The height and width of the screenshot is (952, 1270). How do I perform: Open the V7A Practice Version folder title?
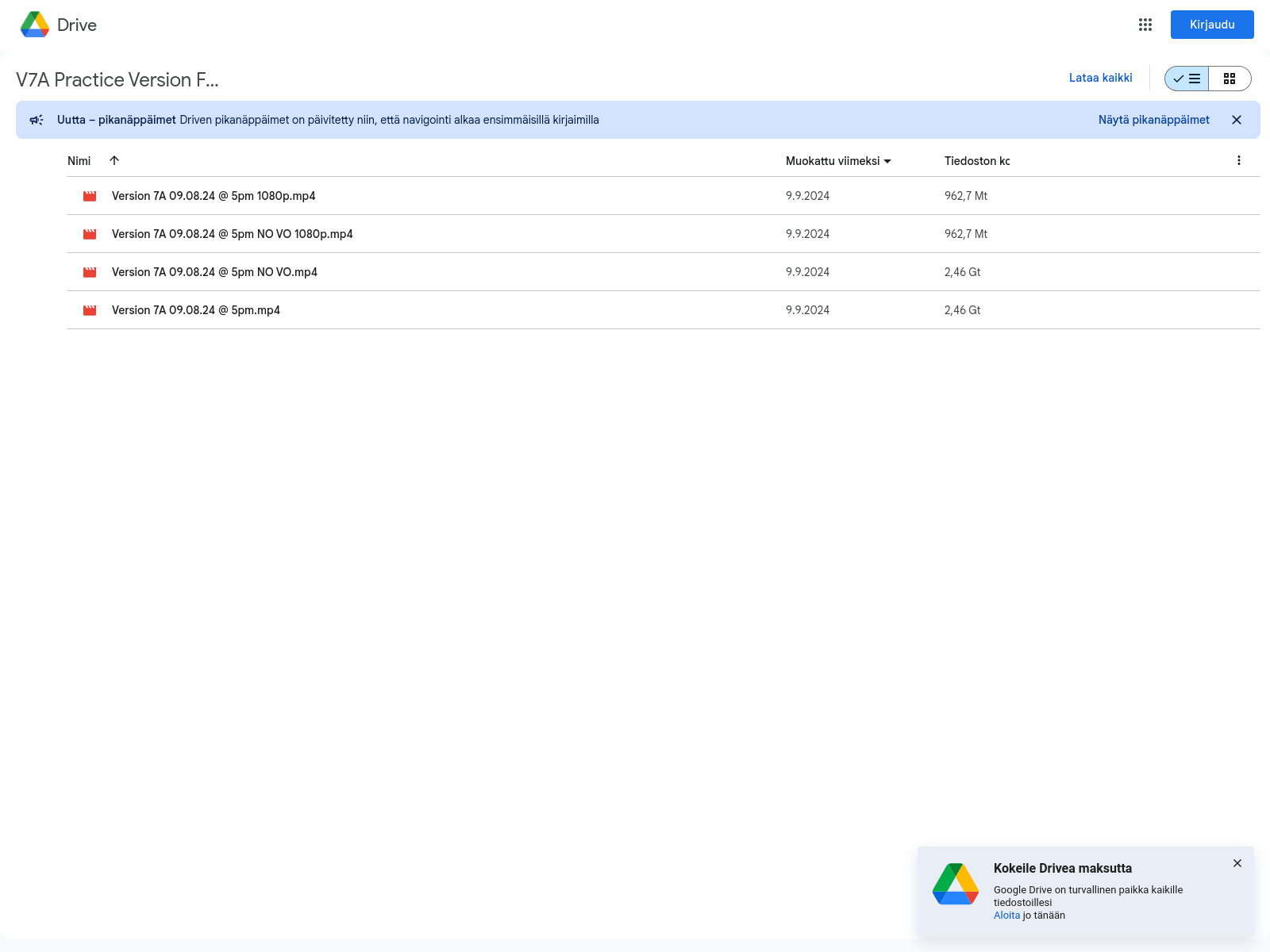point(117,79)
